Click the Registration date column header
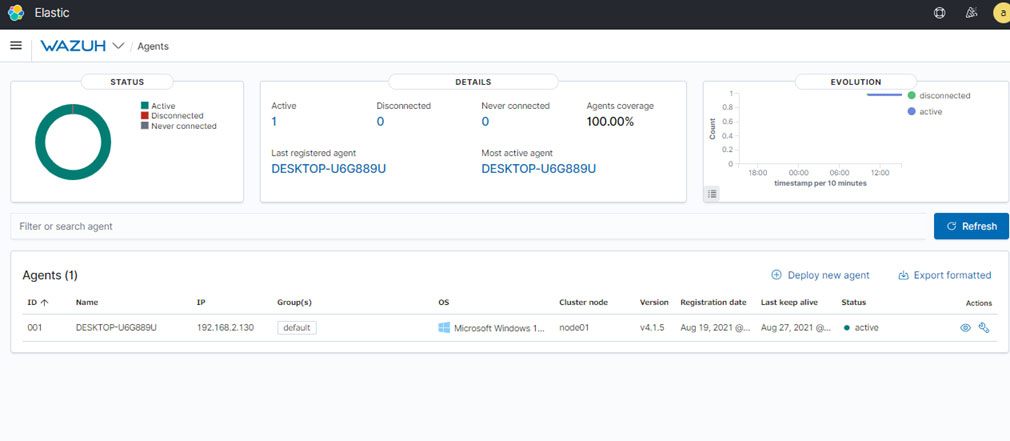The width and height of the screenshot is (1010, 441). pos(713,302)
